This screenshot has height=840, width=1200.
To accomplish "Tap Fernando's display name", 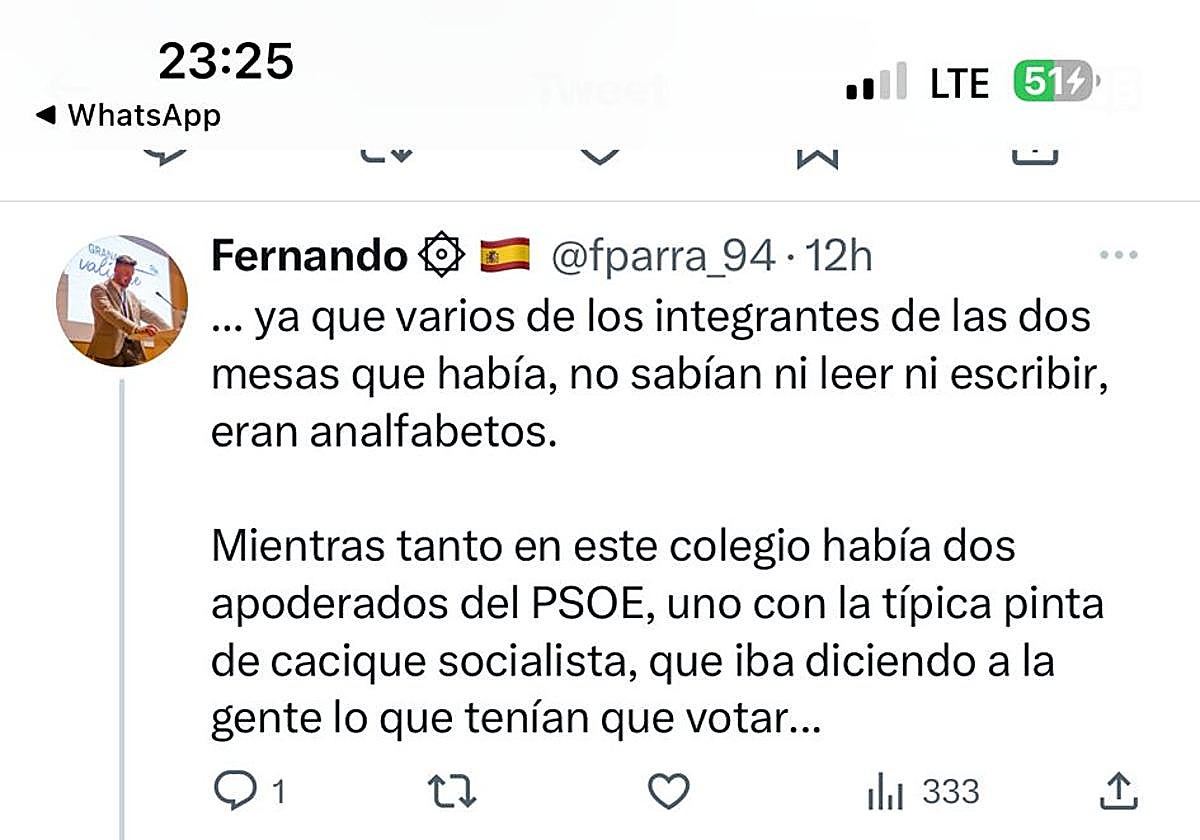I will click(310, 255).
